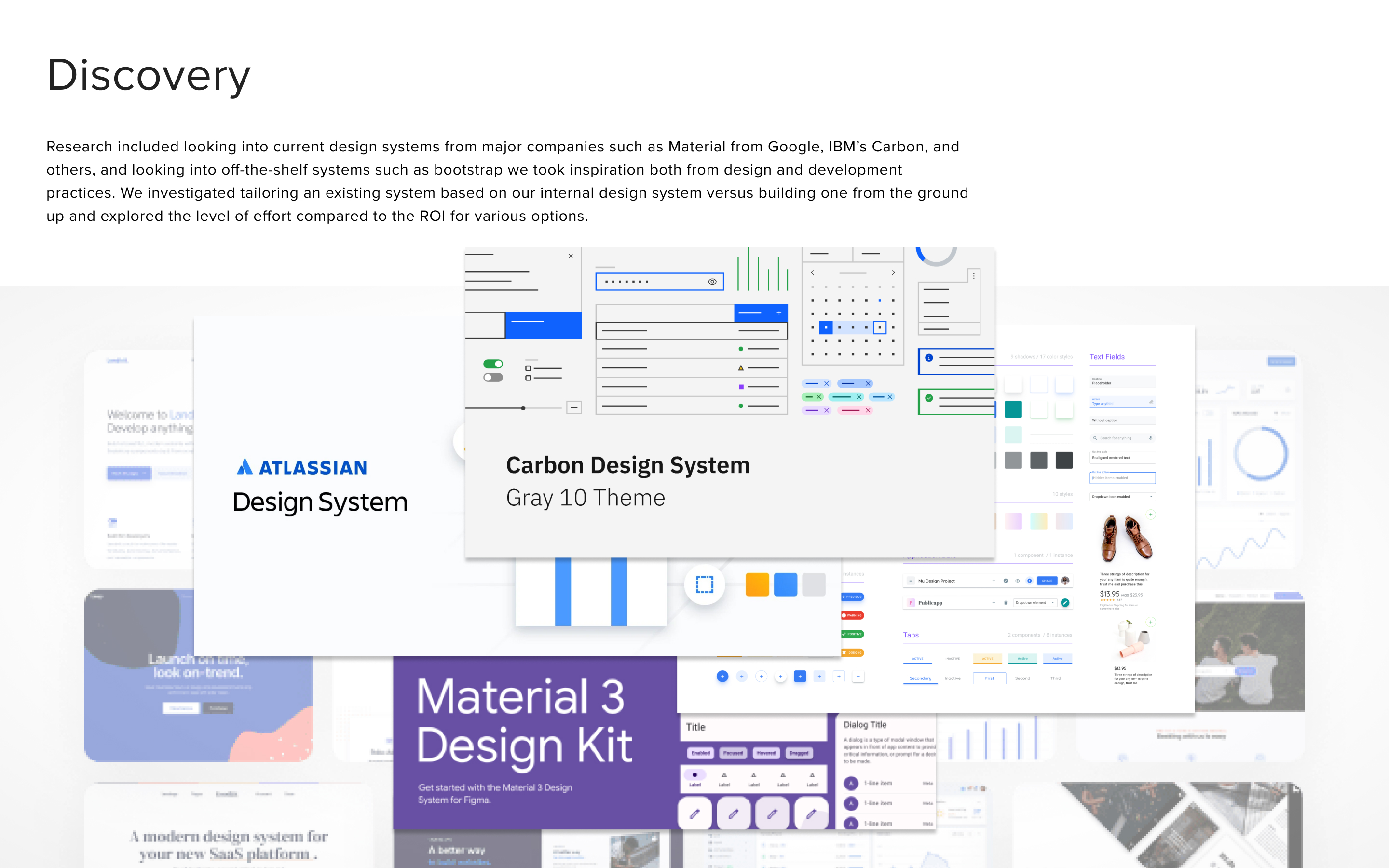This screenshot has height=868, width=1389.
Task: Click the red WARNING badge
Action: (852, 615)
